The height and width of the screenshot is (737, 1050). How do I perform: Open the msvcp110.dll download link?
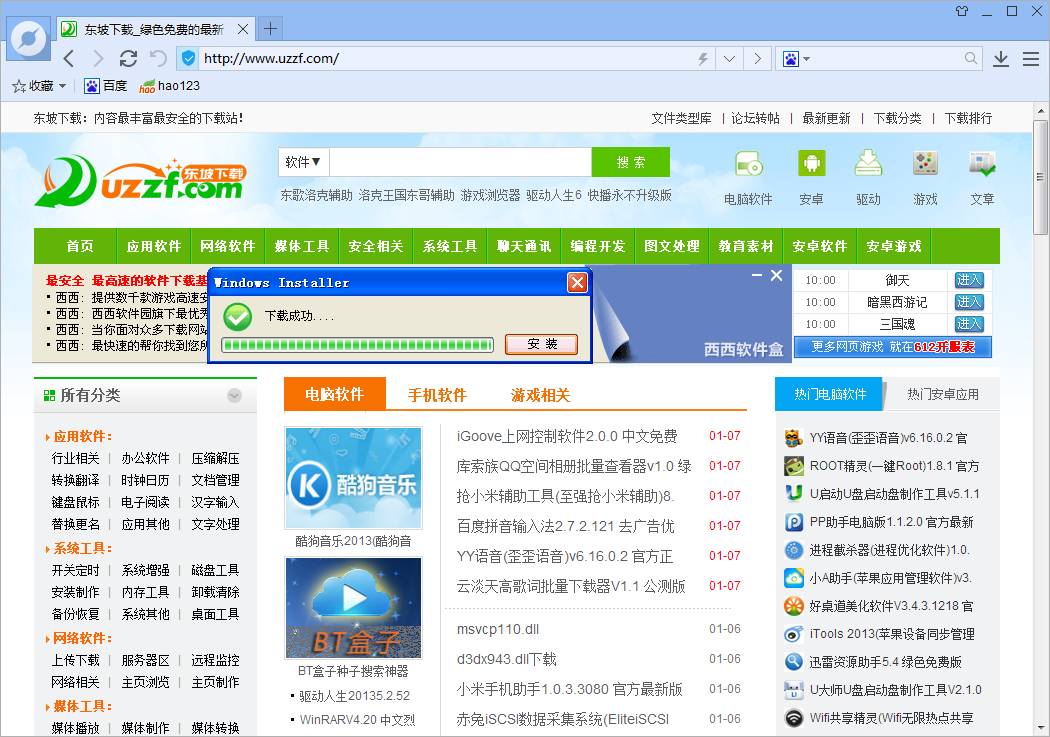click(498, 629)
